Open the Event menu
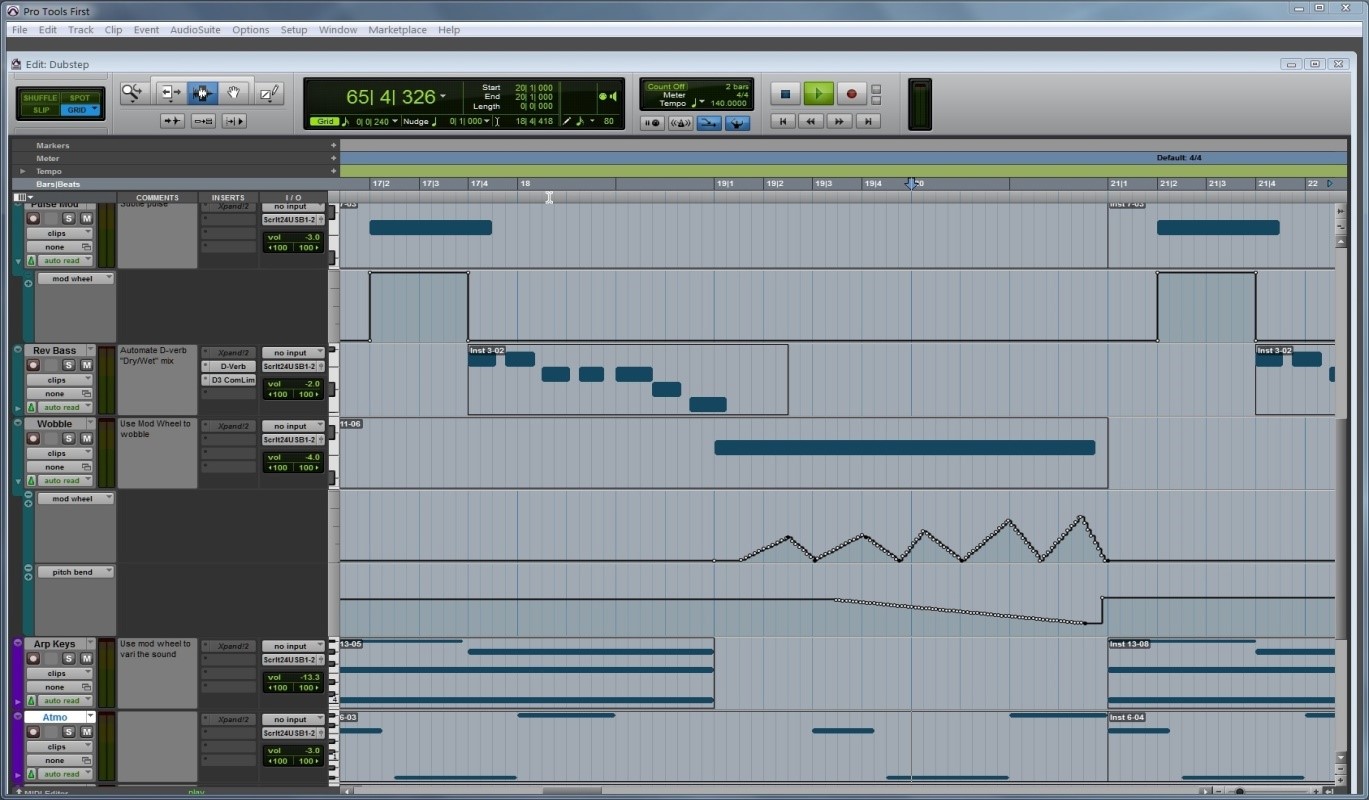 click(146, 29)
